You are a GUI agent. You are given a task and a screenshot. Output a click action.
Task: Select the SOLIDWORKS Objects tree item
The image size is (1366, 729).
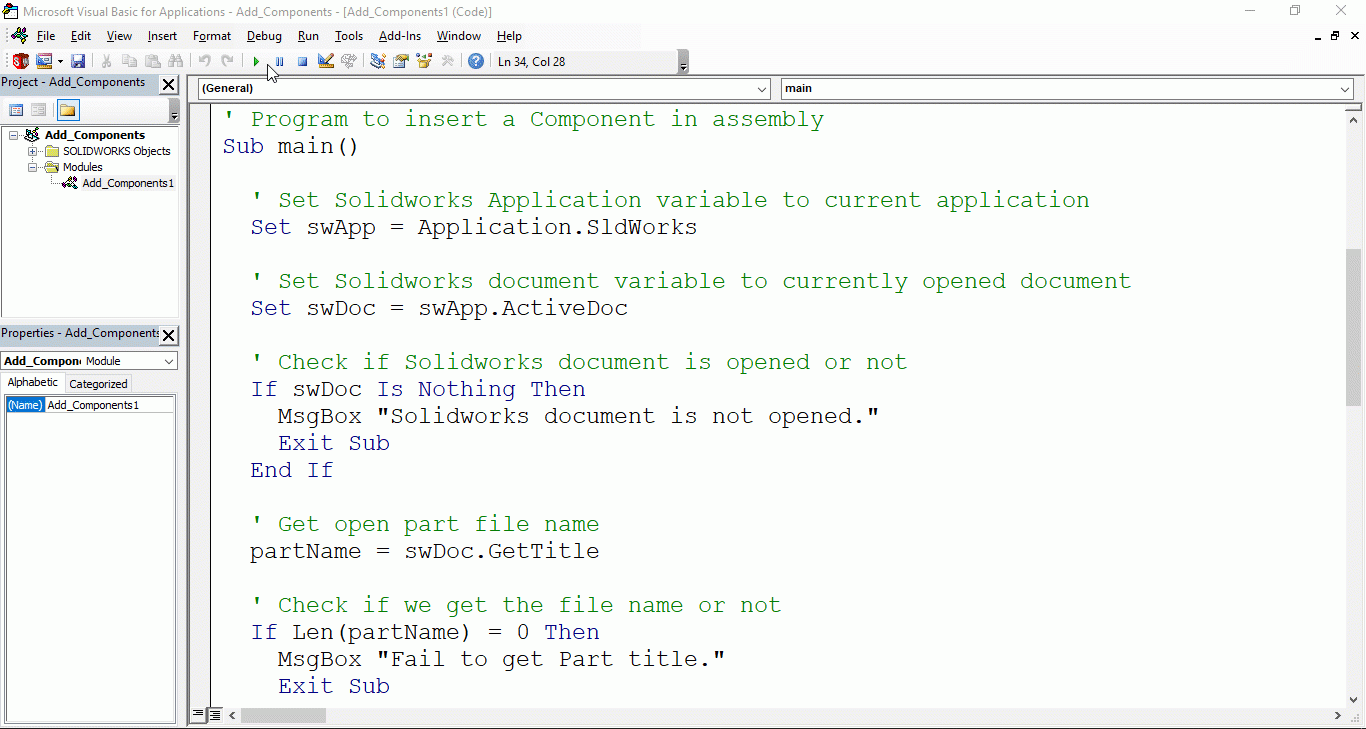pyautogui.click(x=117, y=151)
